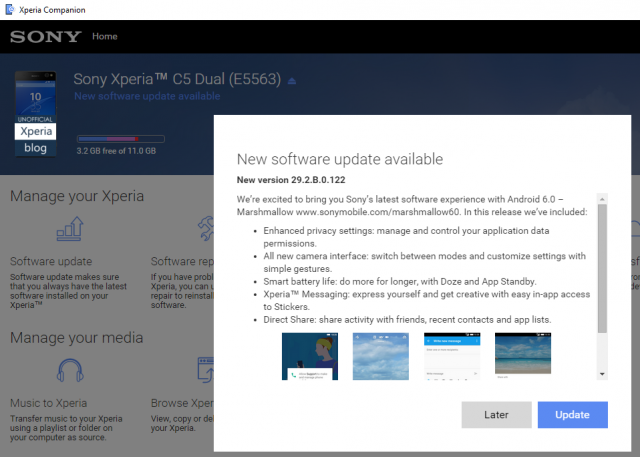Click the release notes scrollbar up arrow

pos(602,199)
